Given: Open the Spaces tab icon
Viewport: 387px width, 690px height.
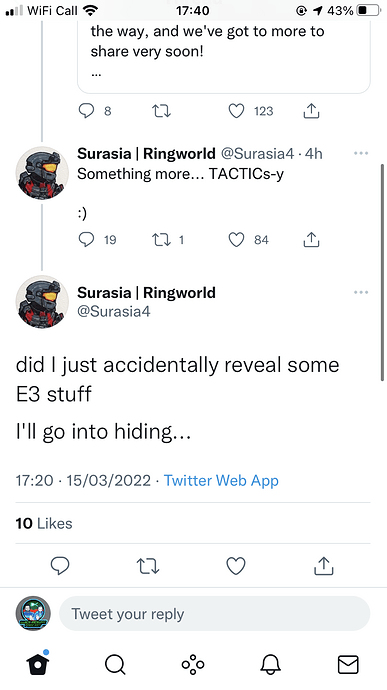Looking at the screenshot, I should pyautogui.click(x=193, y=664).
